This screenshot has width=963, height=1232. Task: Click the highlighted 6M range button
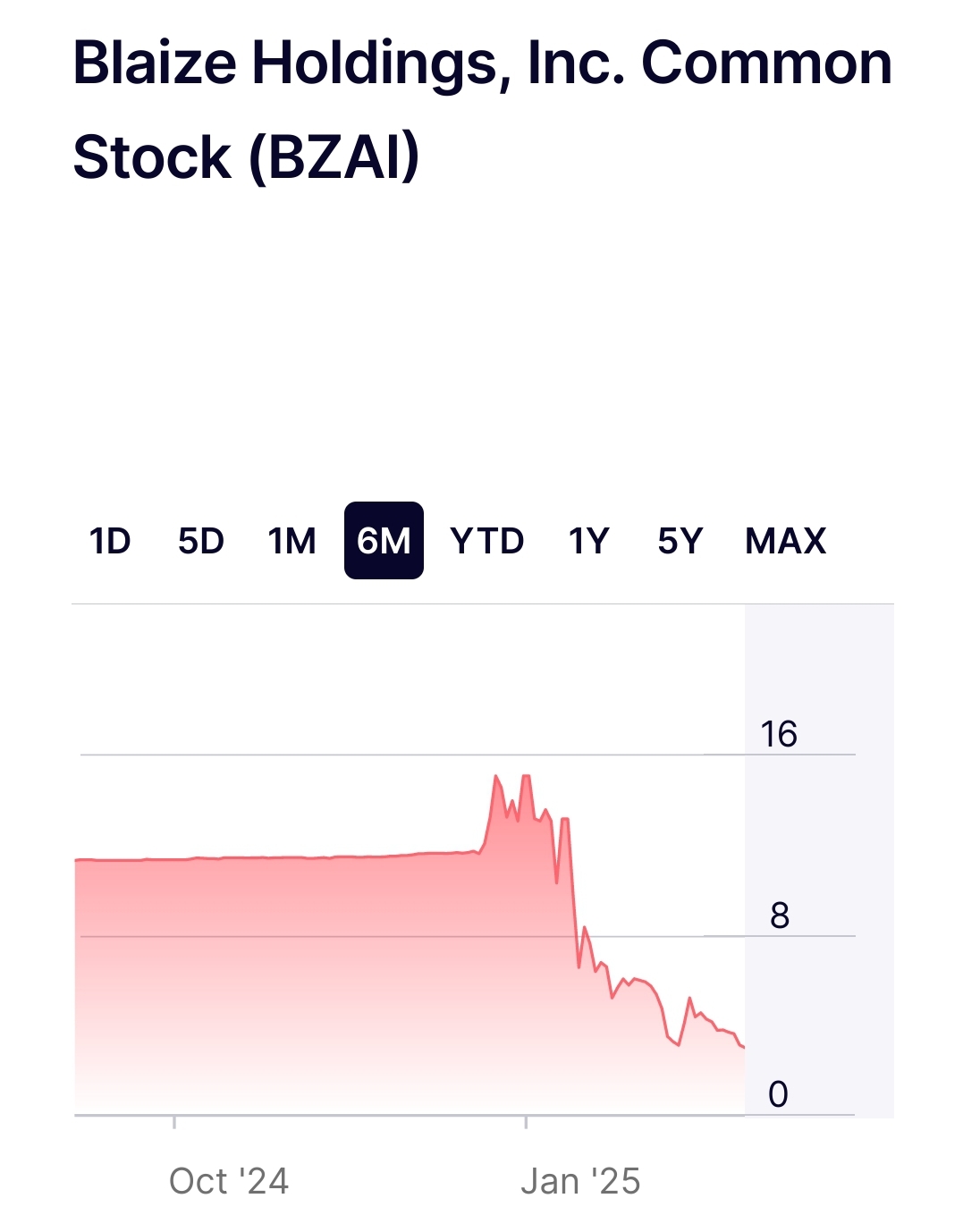pyautogui.click(x=384, y=541)
